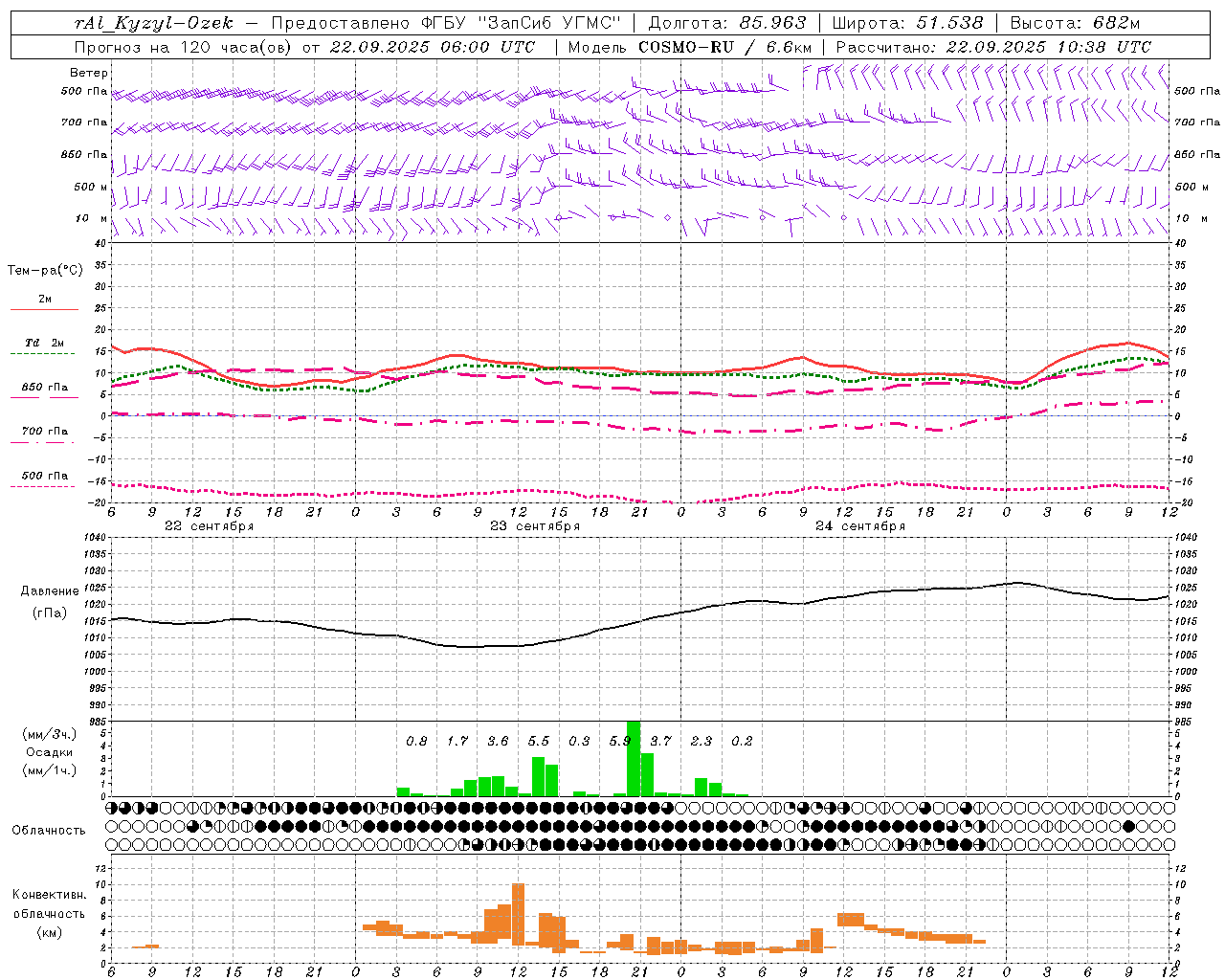
Task: Select the Высота: 682м value
Action: (x=1076, y=23)
